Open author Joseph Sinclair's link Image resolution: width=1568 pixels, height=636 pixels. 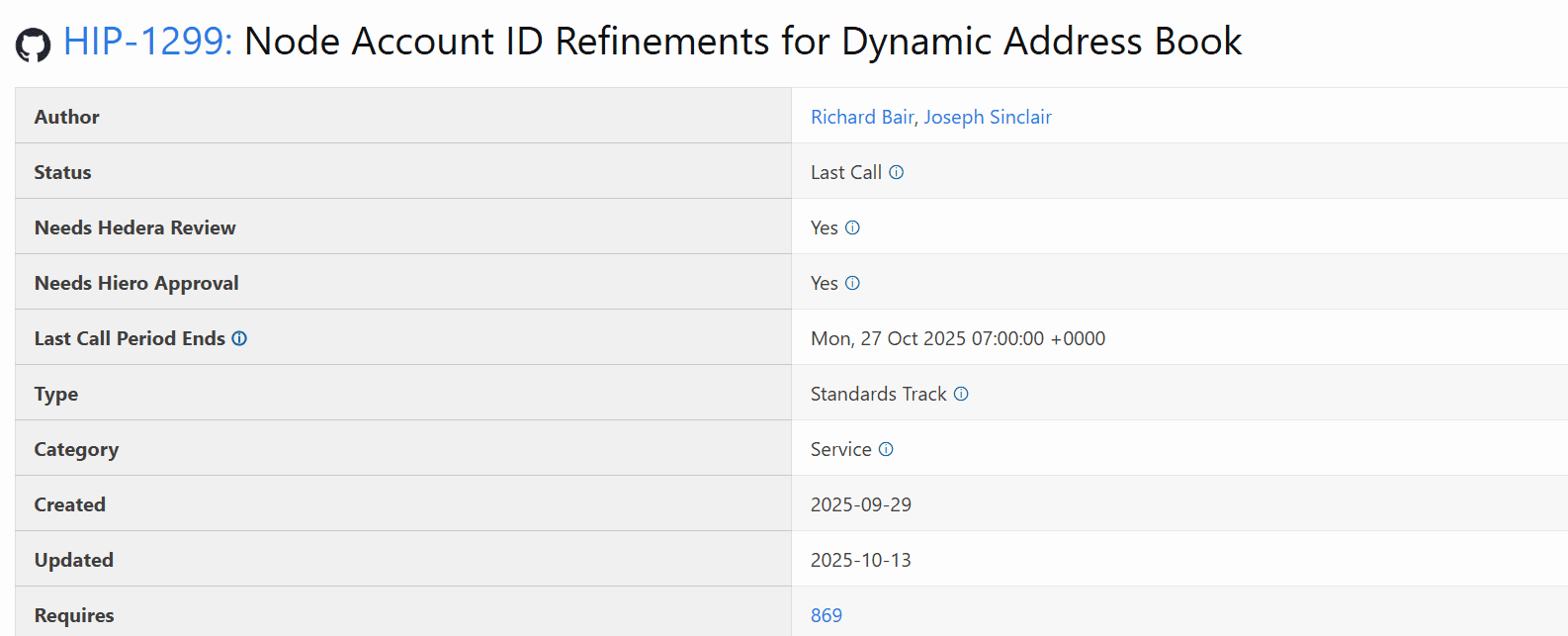987,117
